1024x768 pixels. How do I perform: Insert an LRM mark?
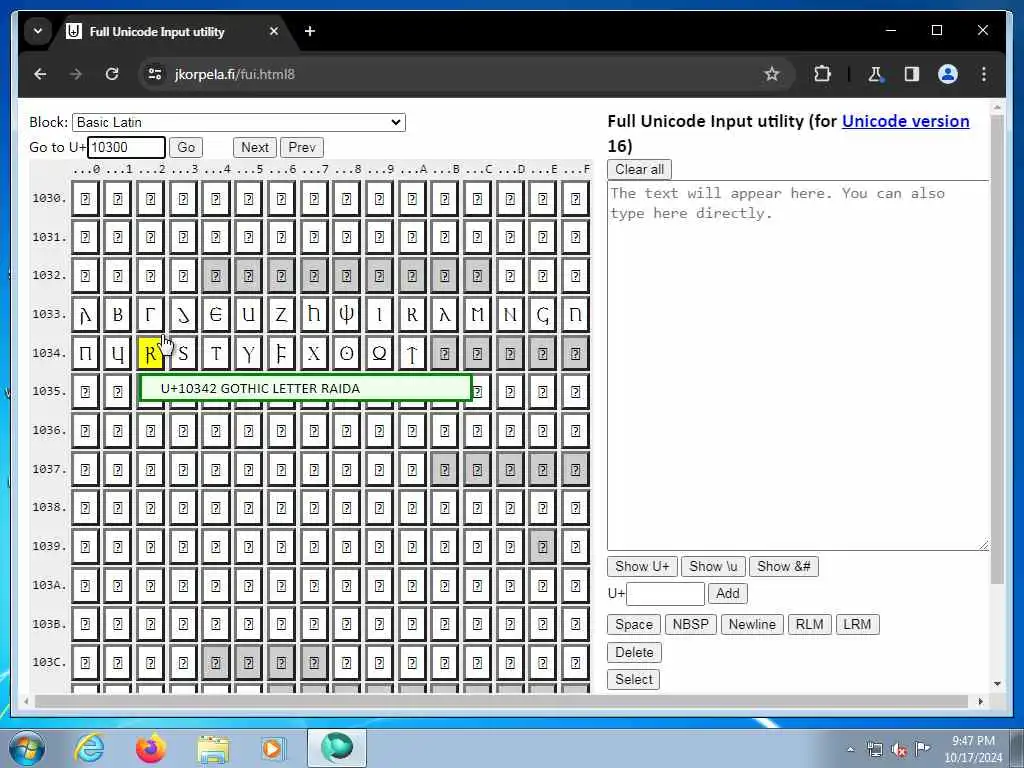click(x=857, y=624)
